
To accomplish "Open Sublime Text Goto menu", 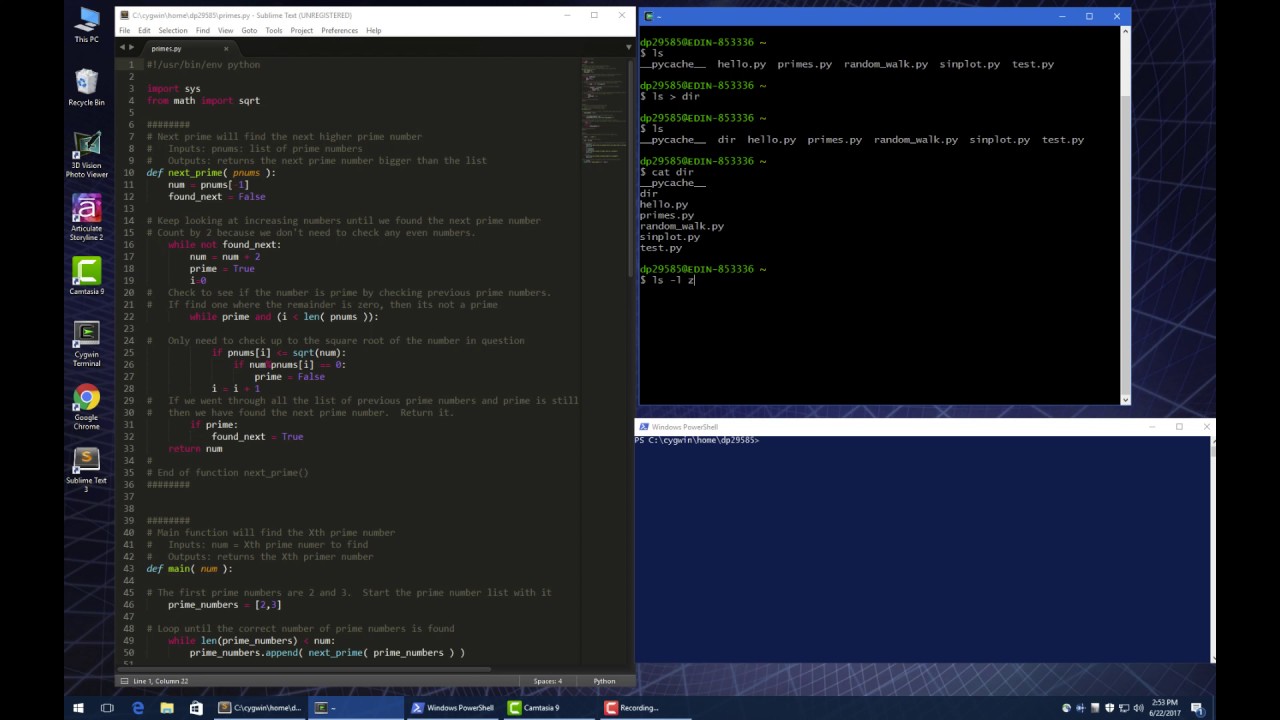I will coord(249,30).
